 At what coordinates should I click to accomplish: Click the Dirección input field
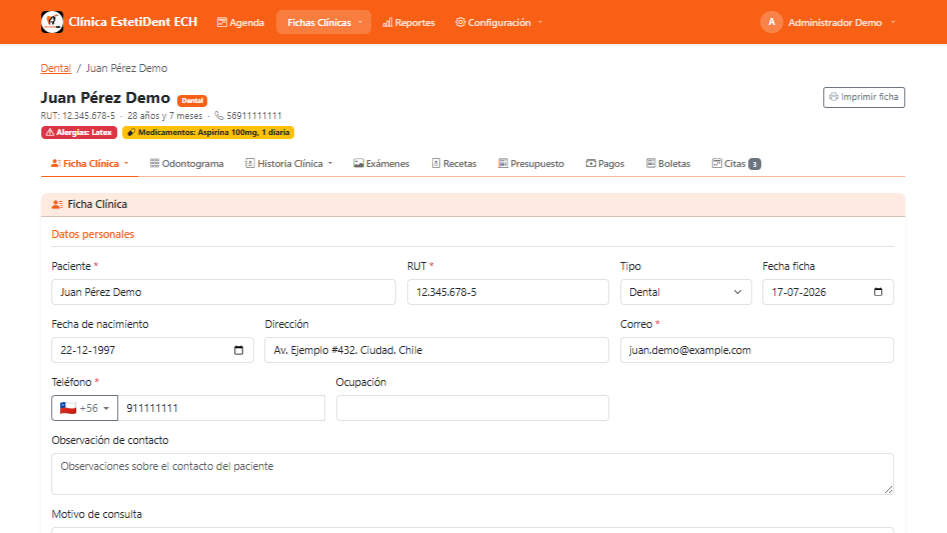[x=436, y=350]
